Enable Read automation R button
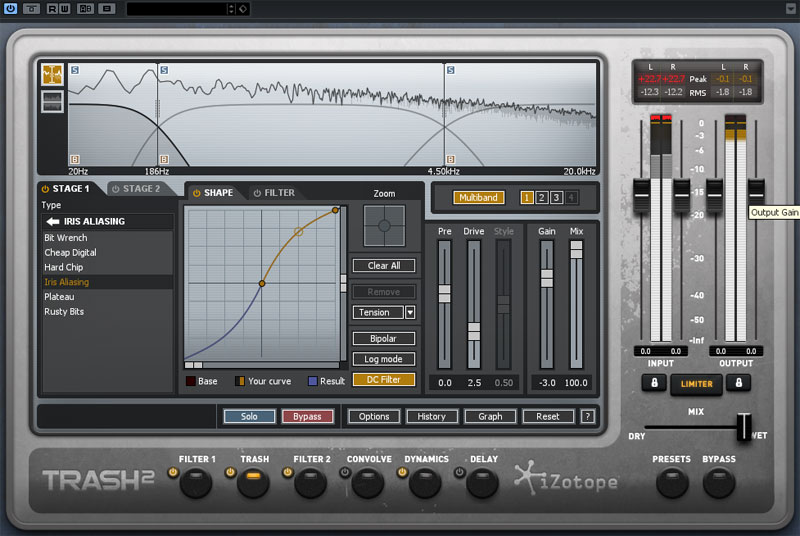 point(52,9)
